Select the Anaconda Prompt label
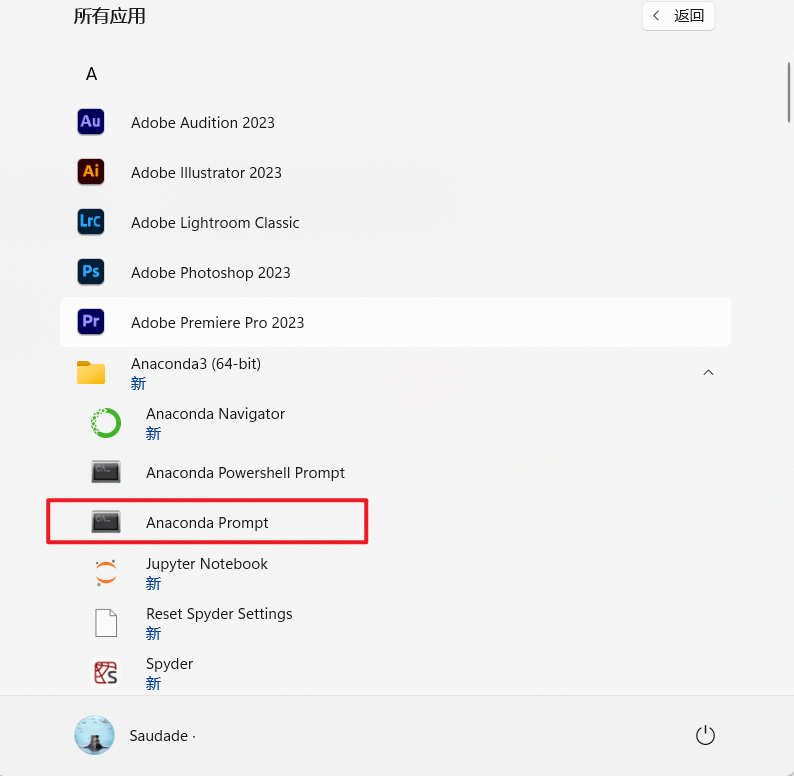The image size is (794, 776). [207, 523]
